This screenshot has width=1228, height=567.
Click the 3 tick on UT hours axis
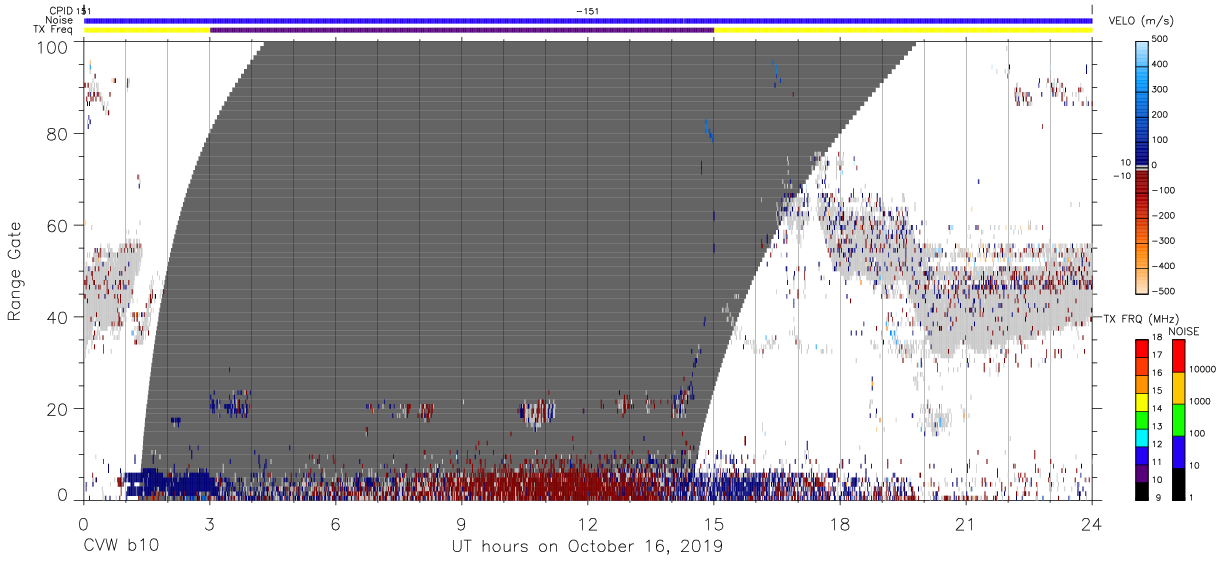click(x=209, y=523)
